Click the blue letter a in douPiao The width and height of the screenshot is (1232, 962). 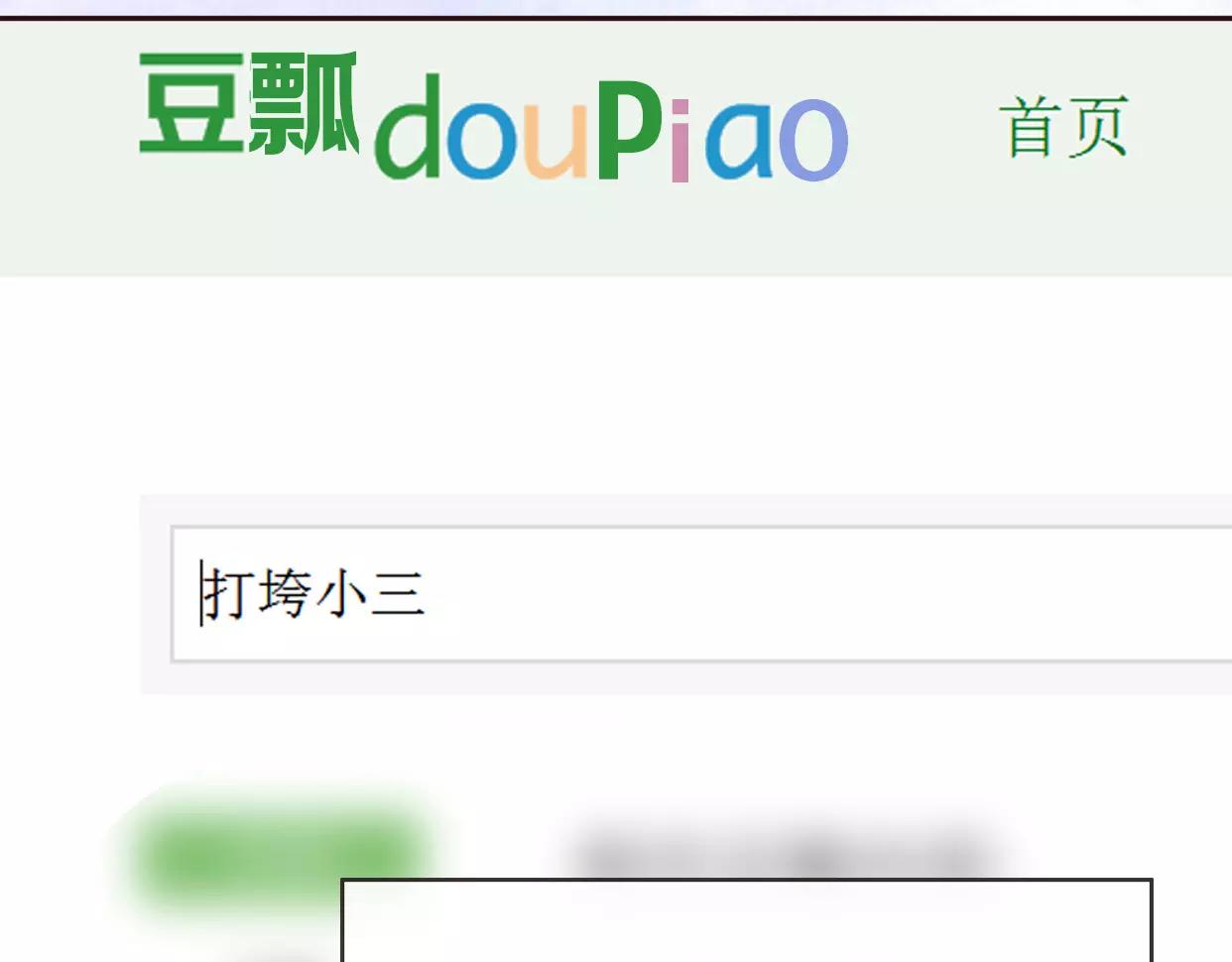tap(738, 140)
